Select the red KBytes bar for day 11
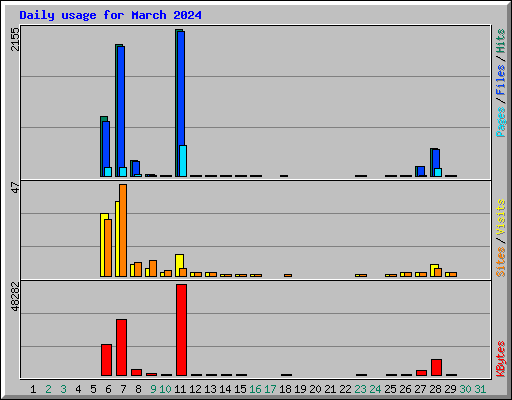 pyautogui.click(x=181, y=330)
